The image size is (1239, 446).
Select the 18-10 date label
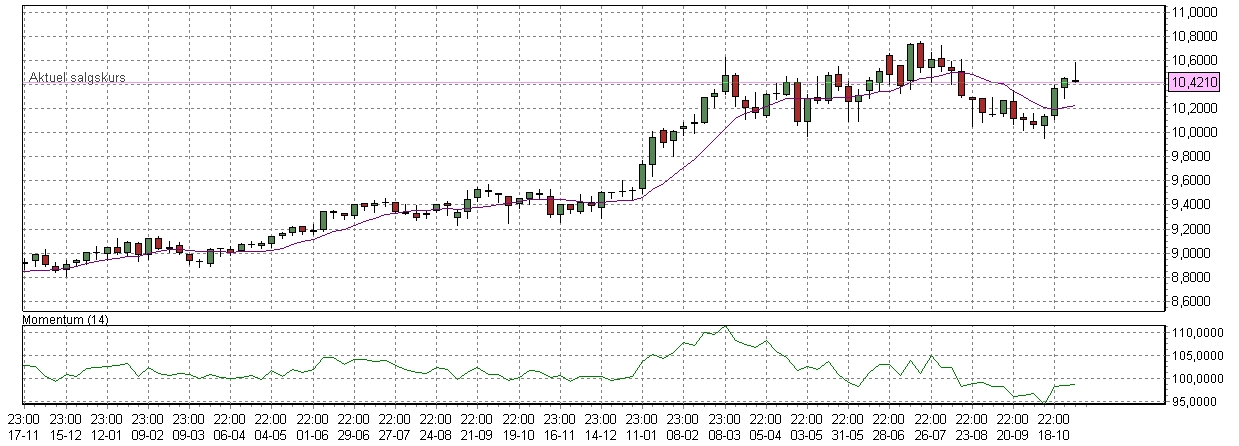[x=1053, y=435]
